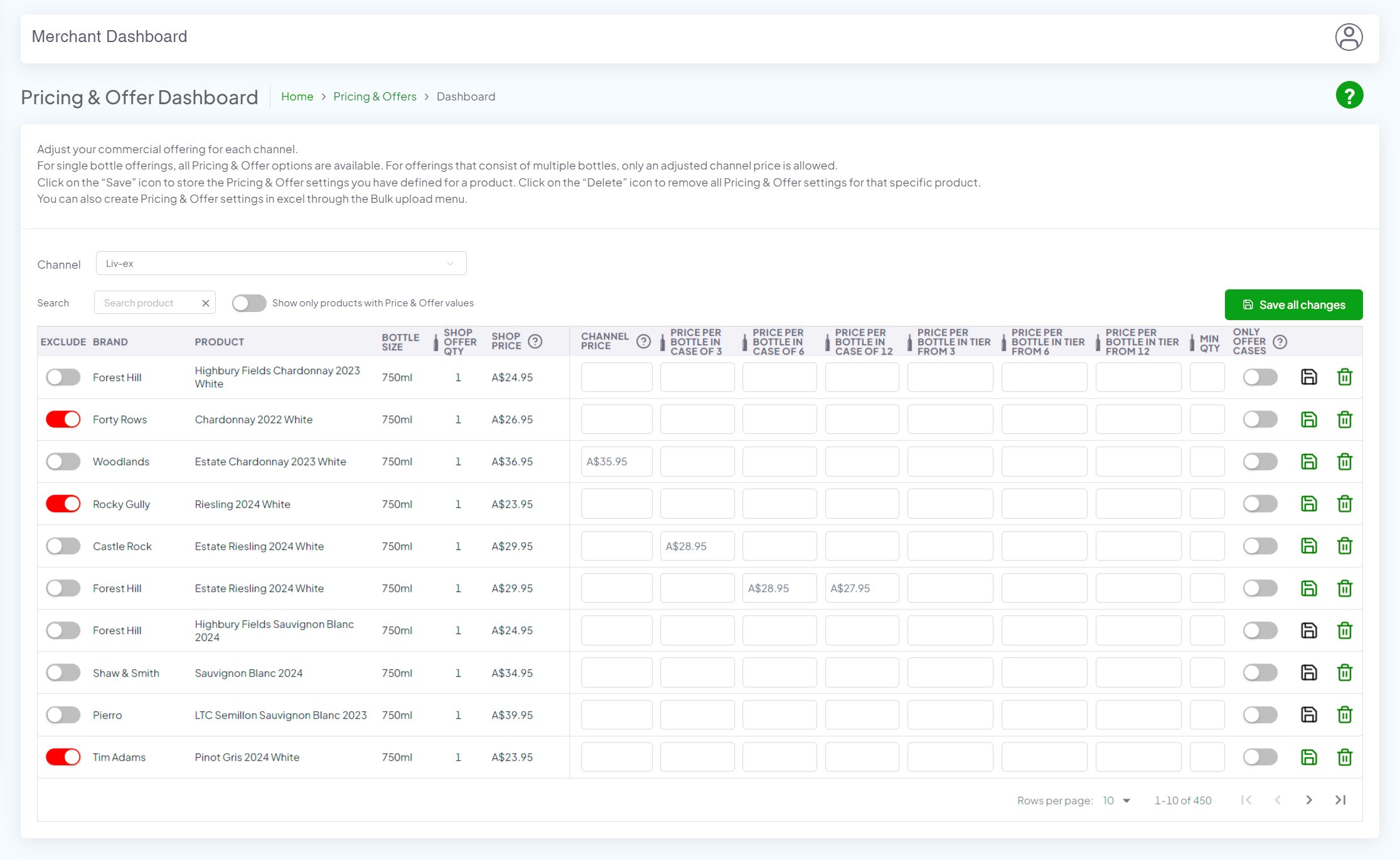Edit Forest Hill case of 12 price A$27.95
Screen dimensions: 1400x860
pos(862,588)
